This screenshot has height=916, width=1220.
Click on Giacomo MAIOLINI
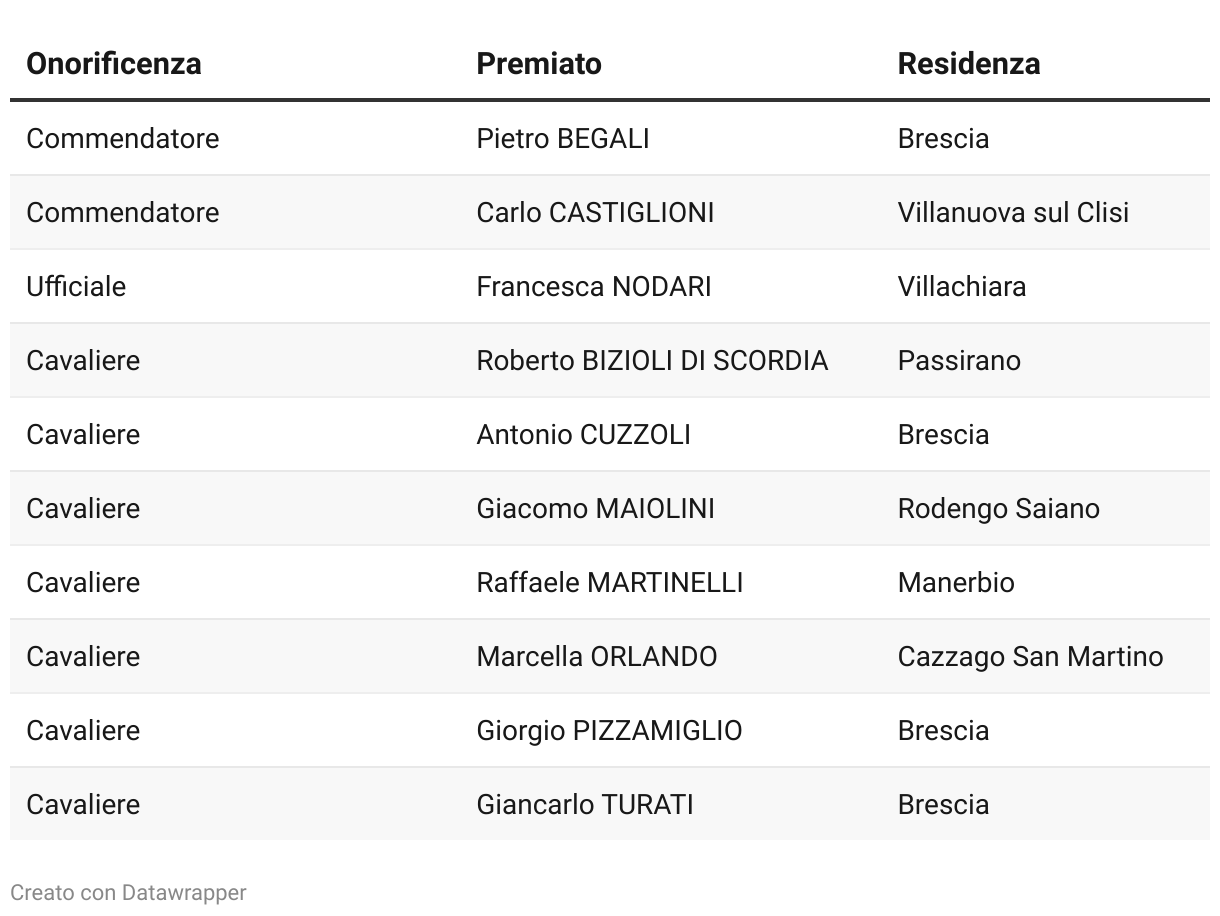[x=595, y=508]
